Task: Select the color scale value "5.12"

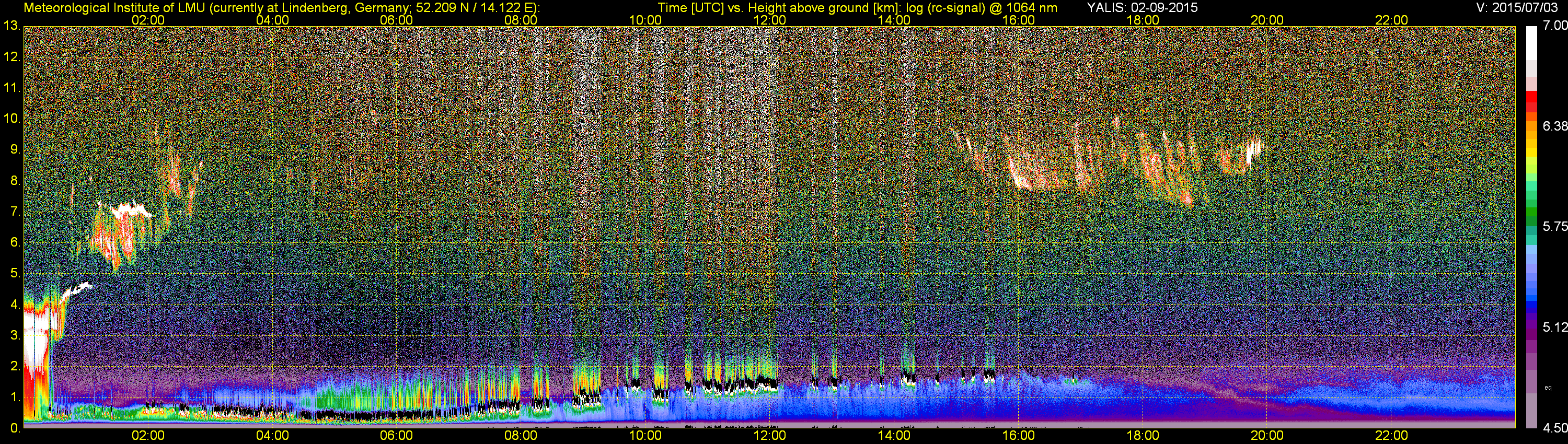Action: click(x=1554, y=327)
